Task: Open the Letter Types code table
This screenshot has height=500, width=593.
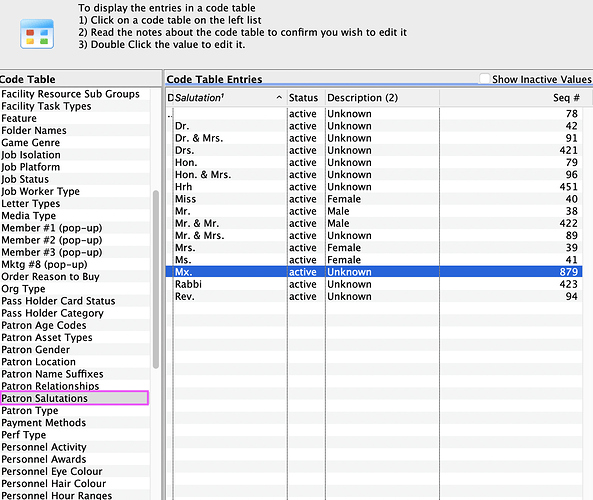Action: pos(75,203)
